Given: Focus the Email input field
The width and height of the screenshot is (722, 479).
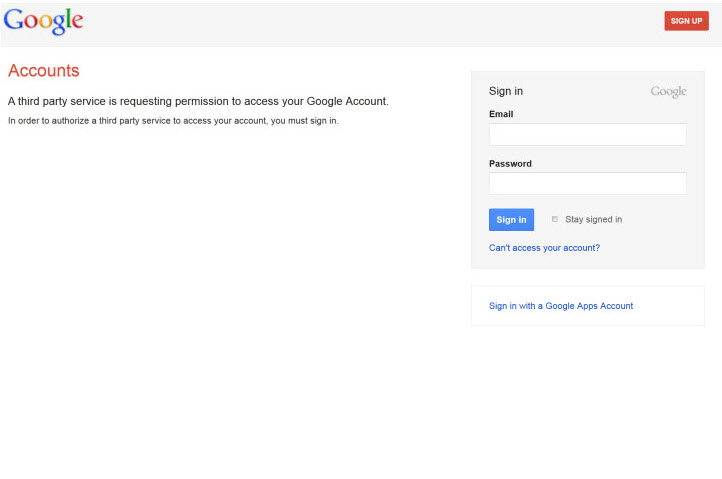Looking at the screenshot, I should 587,134.
